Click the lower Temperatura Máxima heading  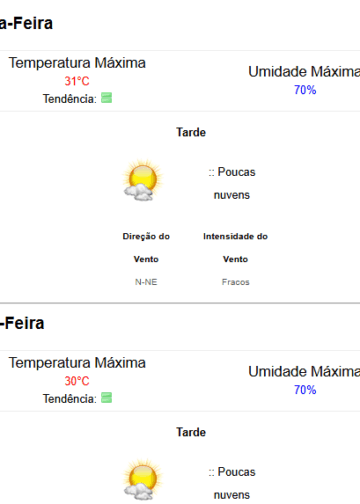coord(77,363)
